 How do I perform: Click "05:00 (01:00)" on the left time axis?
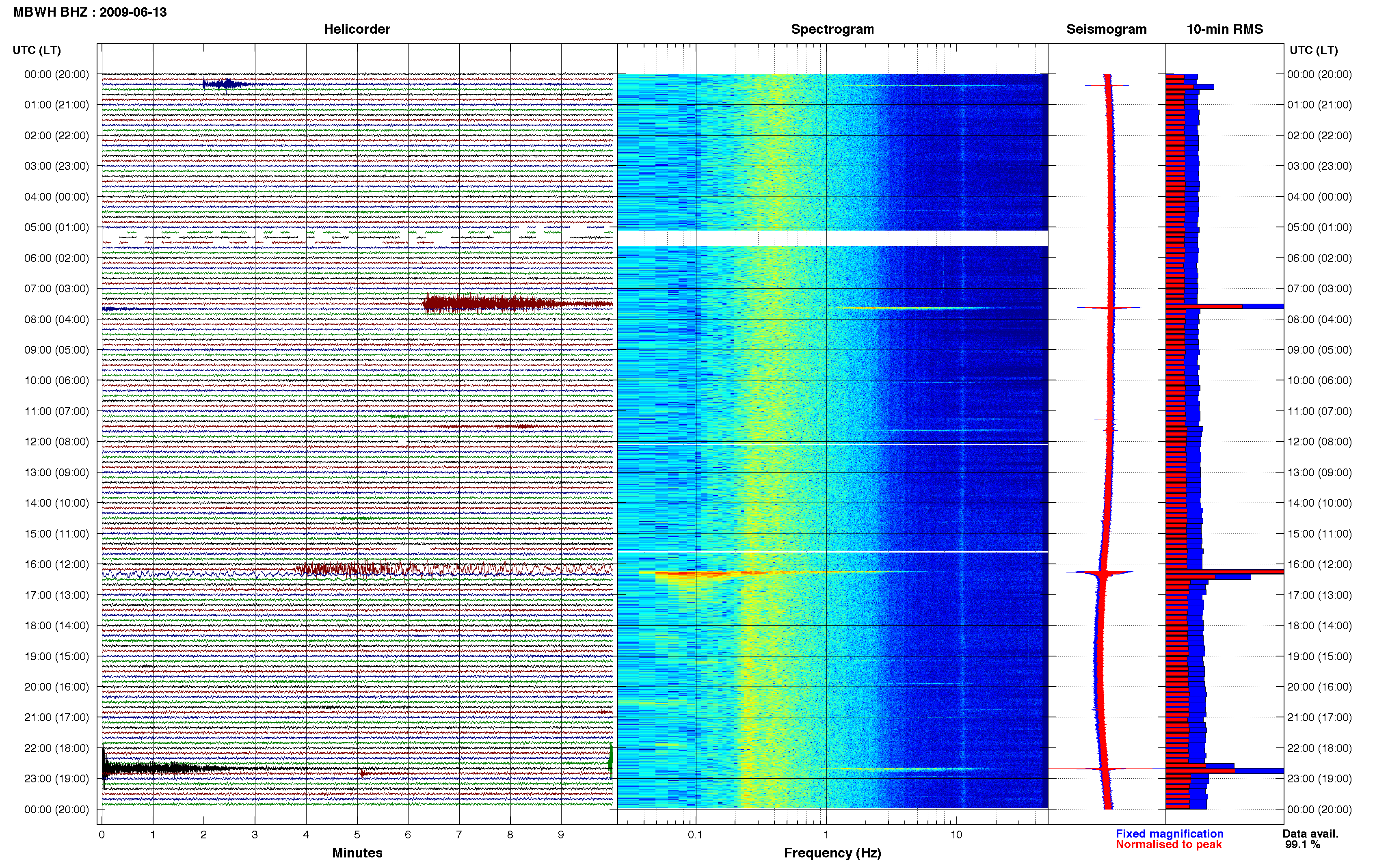pos(56,227)
